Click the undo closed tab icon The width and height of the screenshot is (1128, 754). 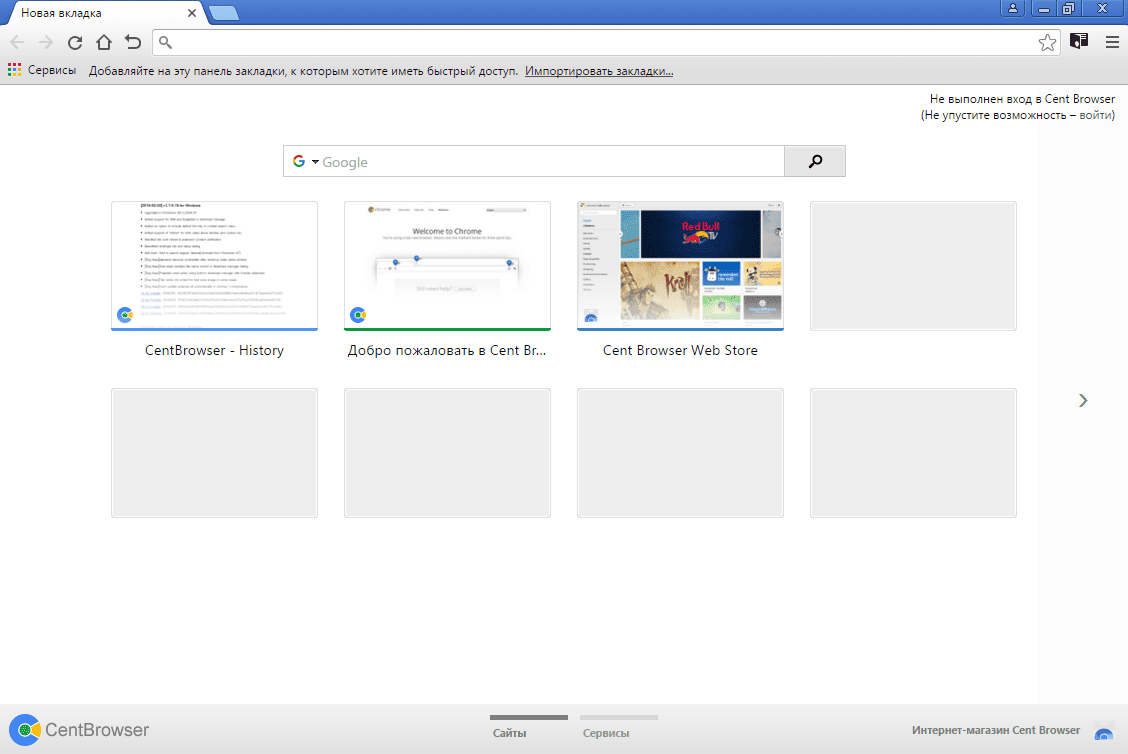pyautogui.click(x=132, y=42)
